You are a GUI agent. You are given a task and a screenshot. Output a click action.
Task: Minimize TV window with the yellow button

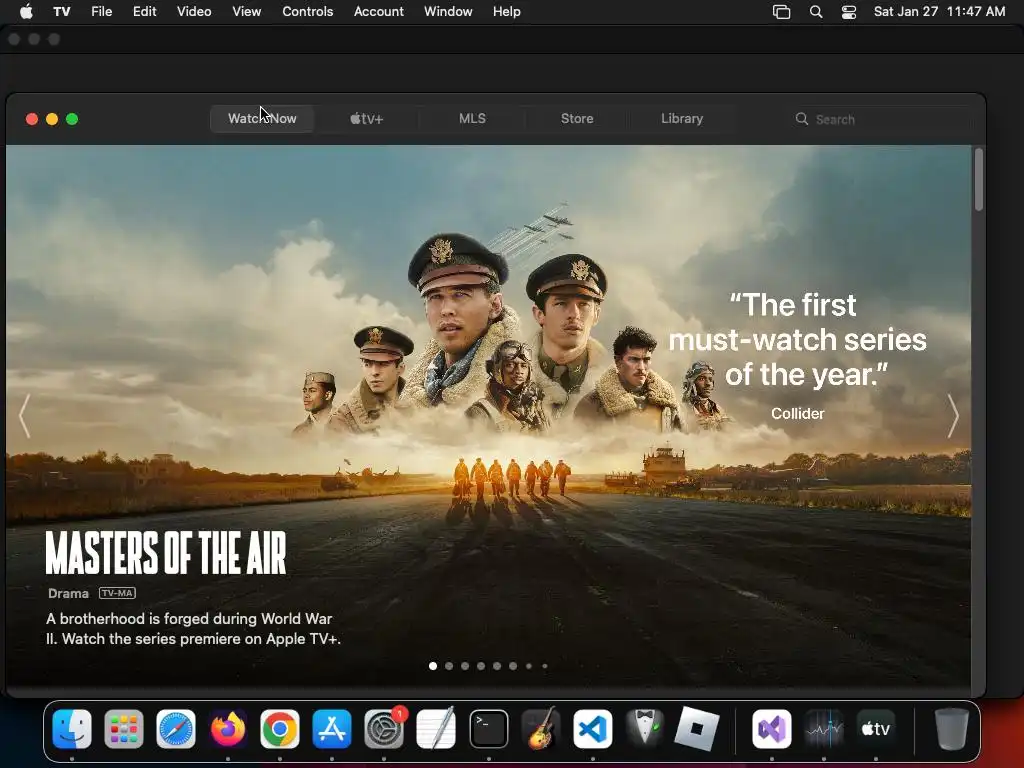[x=52, y=119]
